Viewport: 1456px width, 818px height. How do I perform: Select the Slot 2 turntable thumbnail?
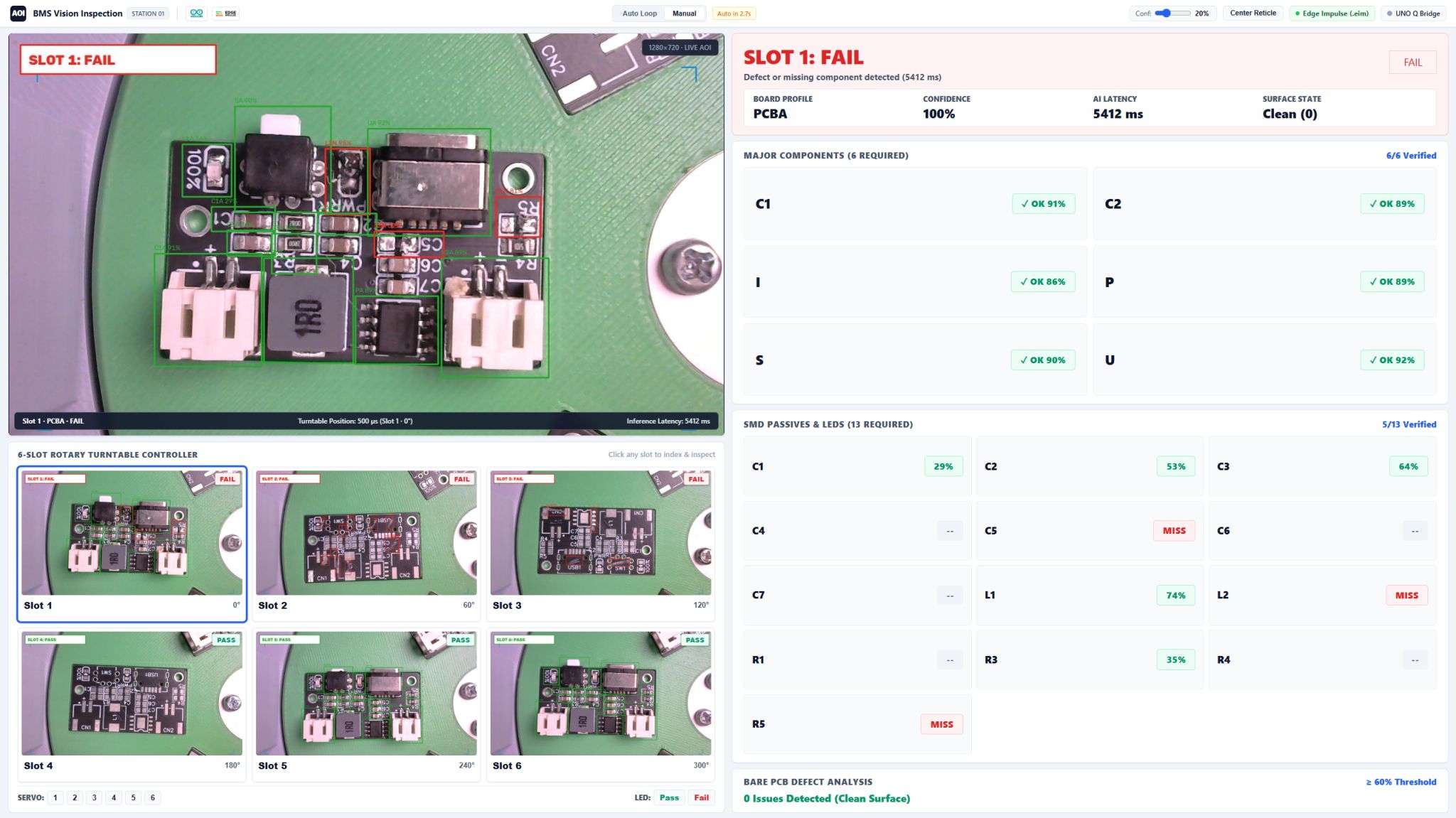tap(366, 544)
